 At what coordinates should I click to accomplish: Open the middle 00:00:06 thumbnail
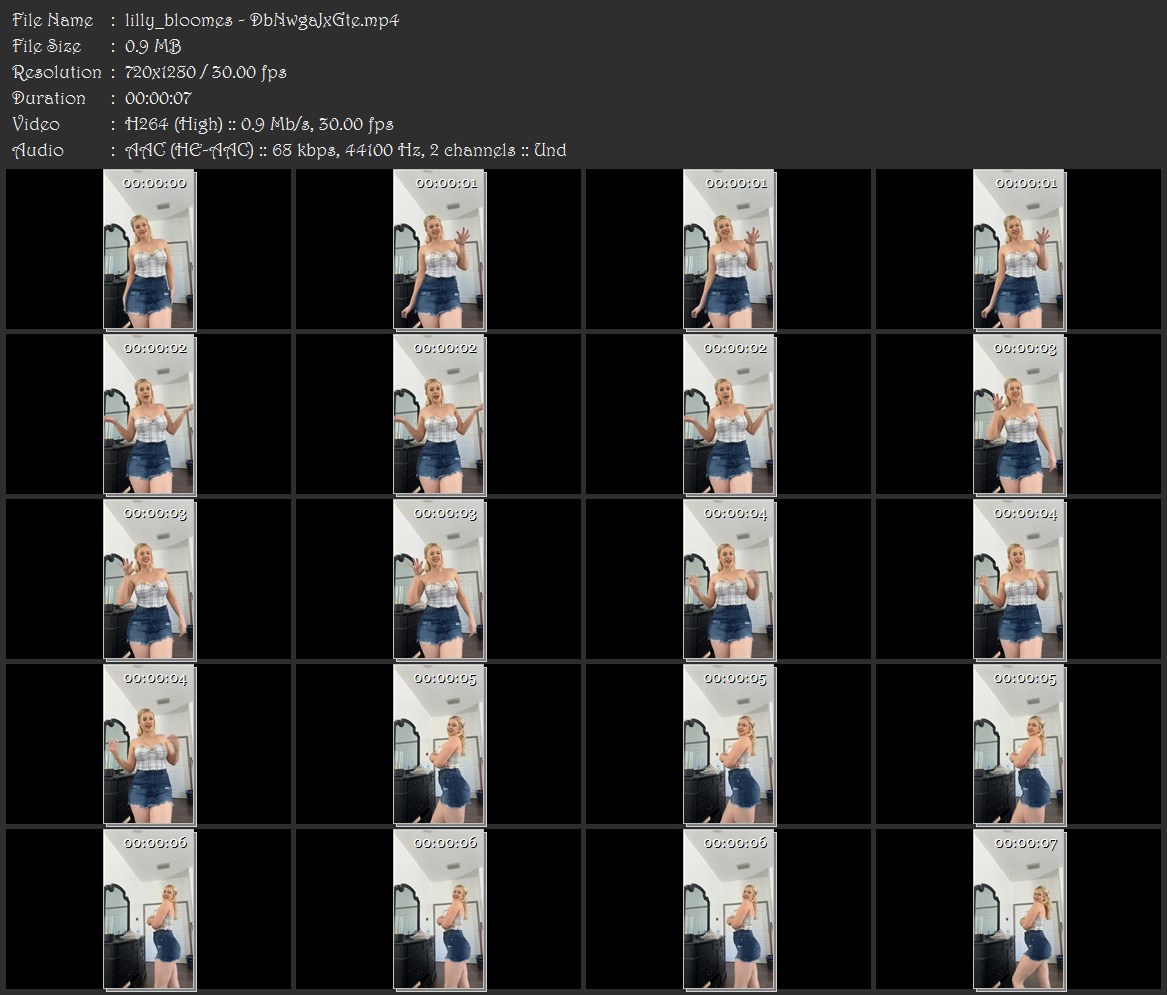pyautogui.click(x=439, y=910)
